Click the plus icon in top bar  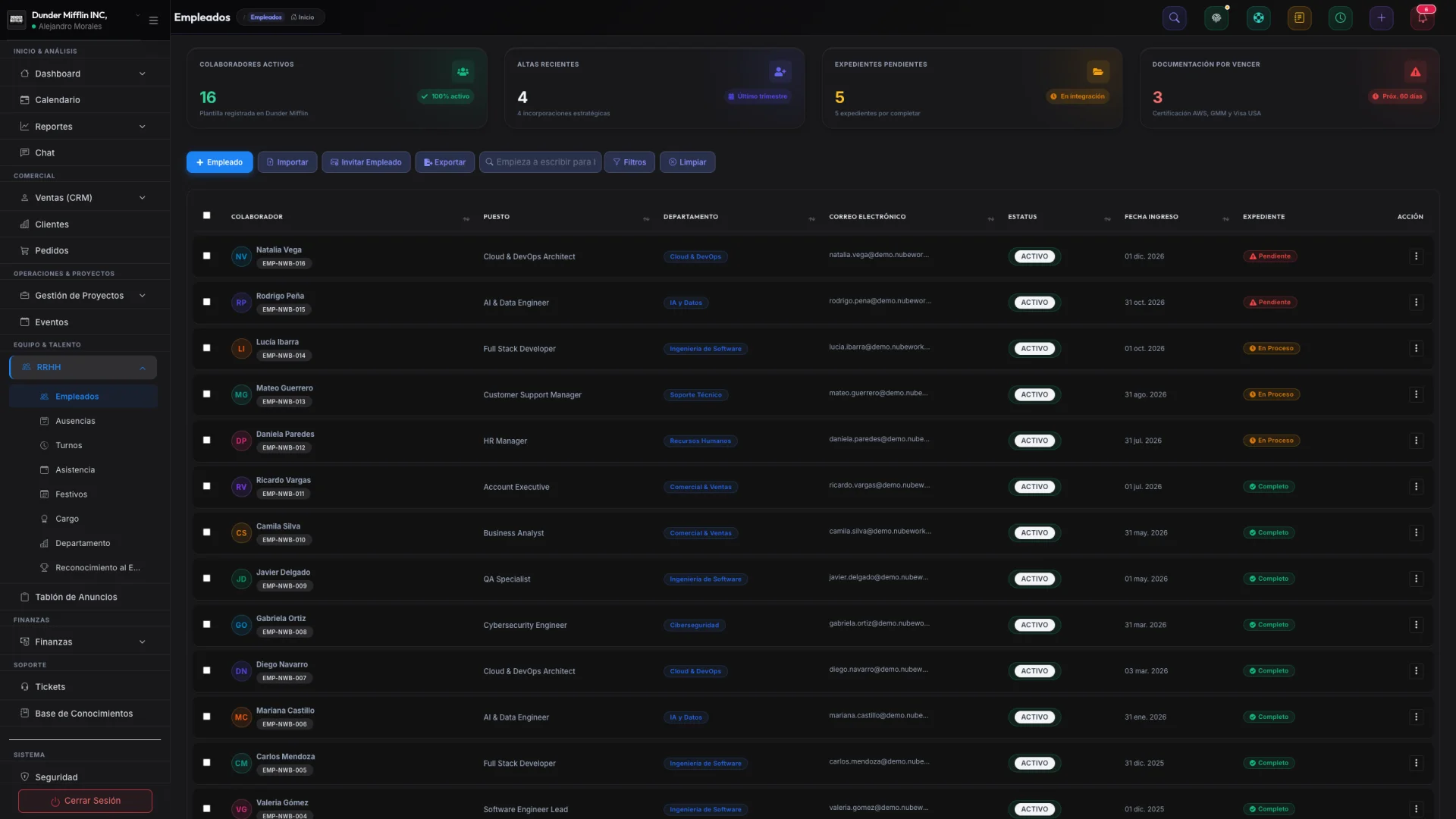click(1381, 17)
